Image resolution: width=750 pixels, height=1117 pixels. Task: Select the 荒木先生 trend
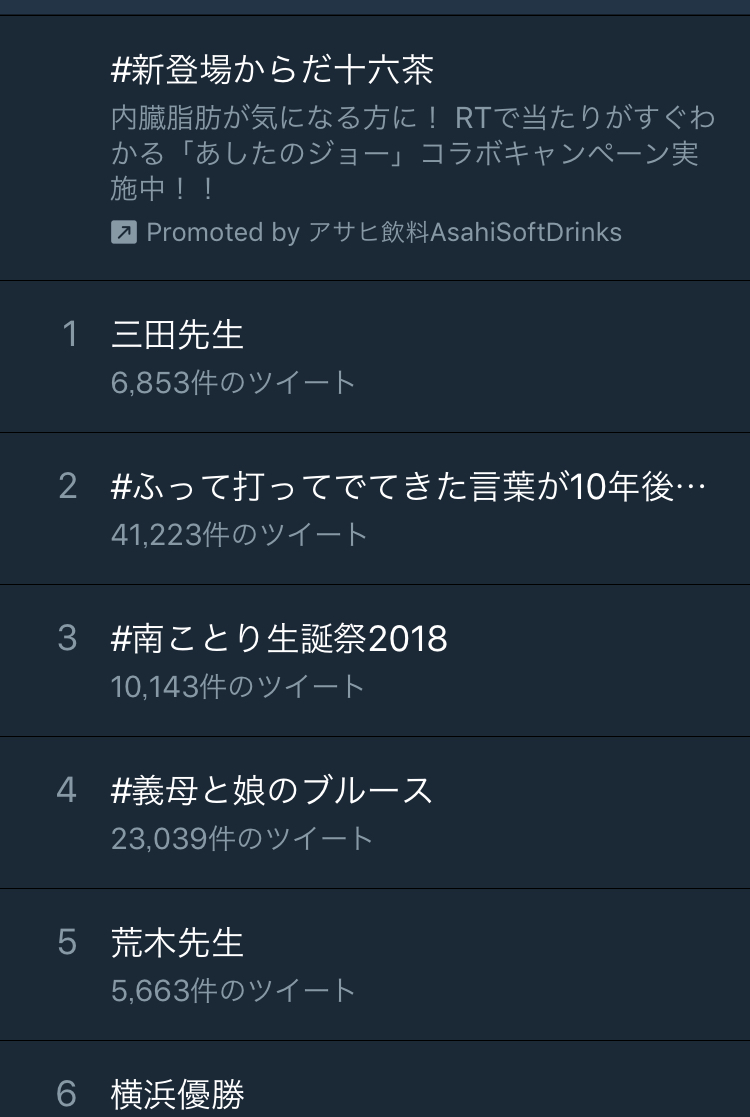click(177, 943)
